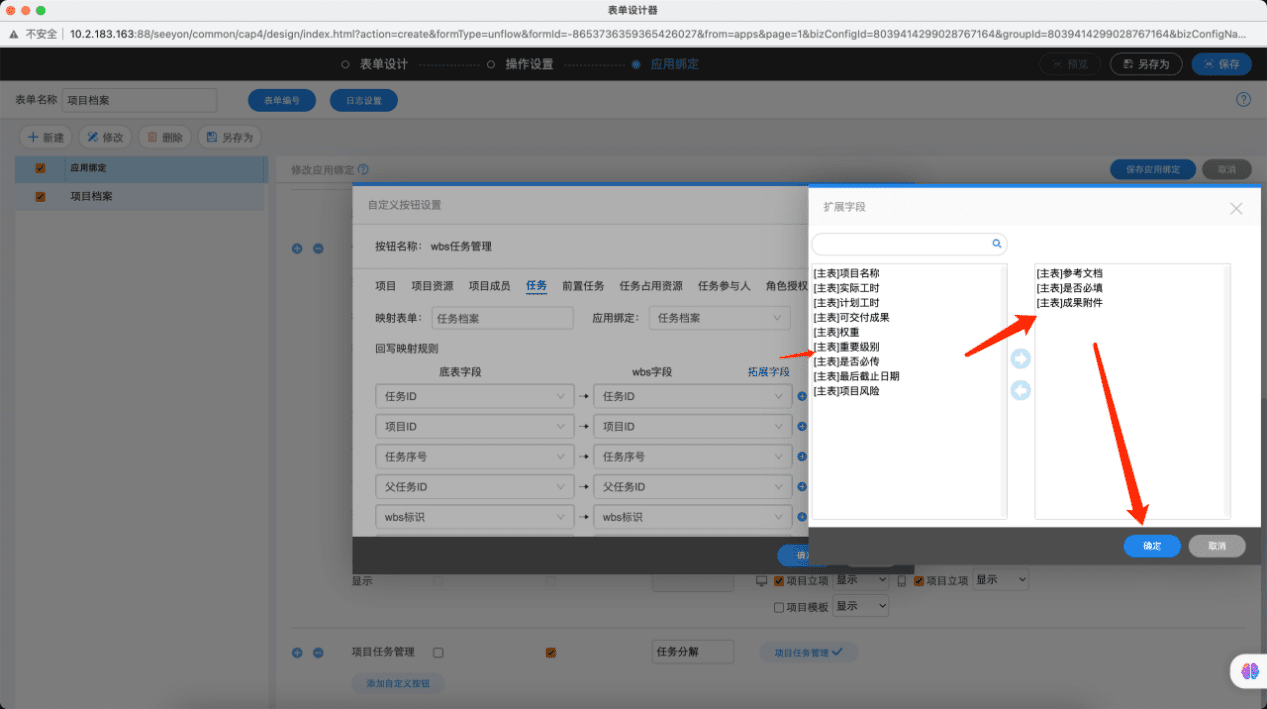Open the 显示 dropdown next to 项目模板
1267x709 pixels.
tap(860, 606)
